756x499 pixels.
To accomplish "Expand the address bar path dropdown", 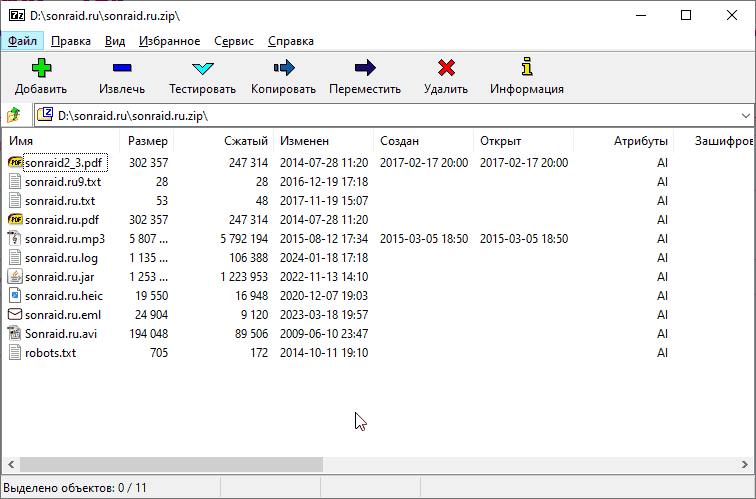I will coord(745,116).
